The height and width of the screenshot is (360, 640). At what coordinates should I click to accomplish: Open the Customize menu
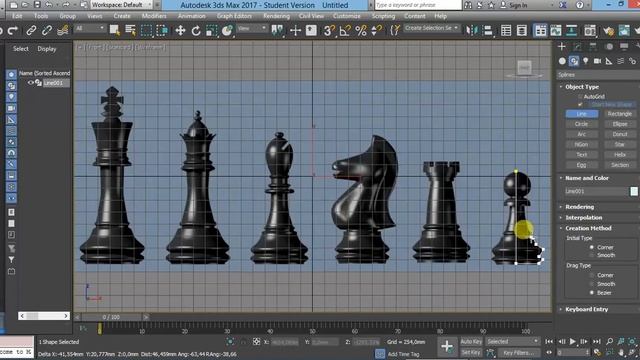[x=347, y=16]
